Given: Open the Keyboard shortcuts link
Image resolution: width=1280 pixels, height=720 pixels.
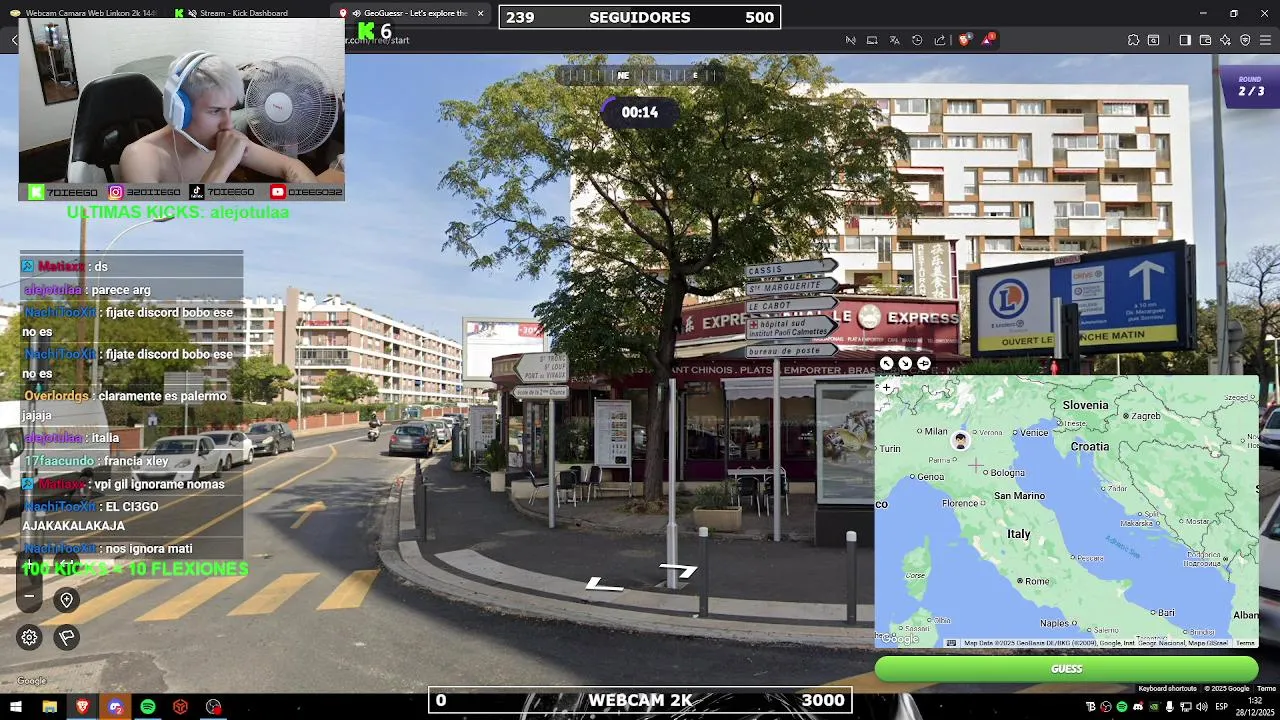Looking at the screenshot, I should (1167, 688).
